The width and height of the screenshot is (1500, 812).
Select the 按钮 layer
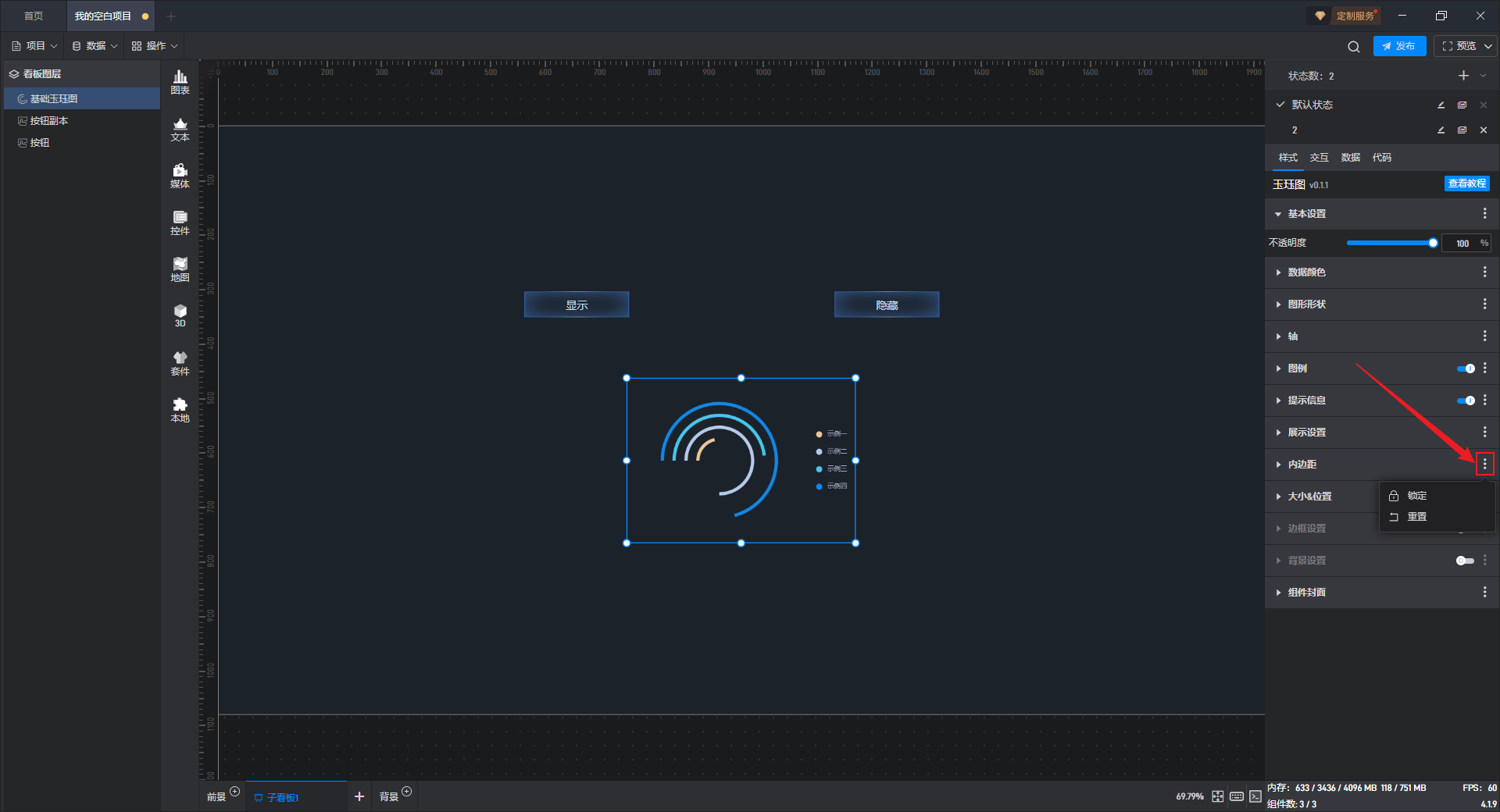pos(82,142)
